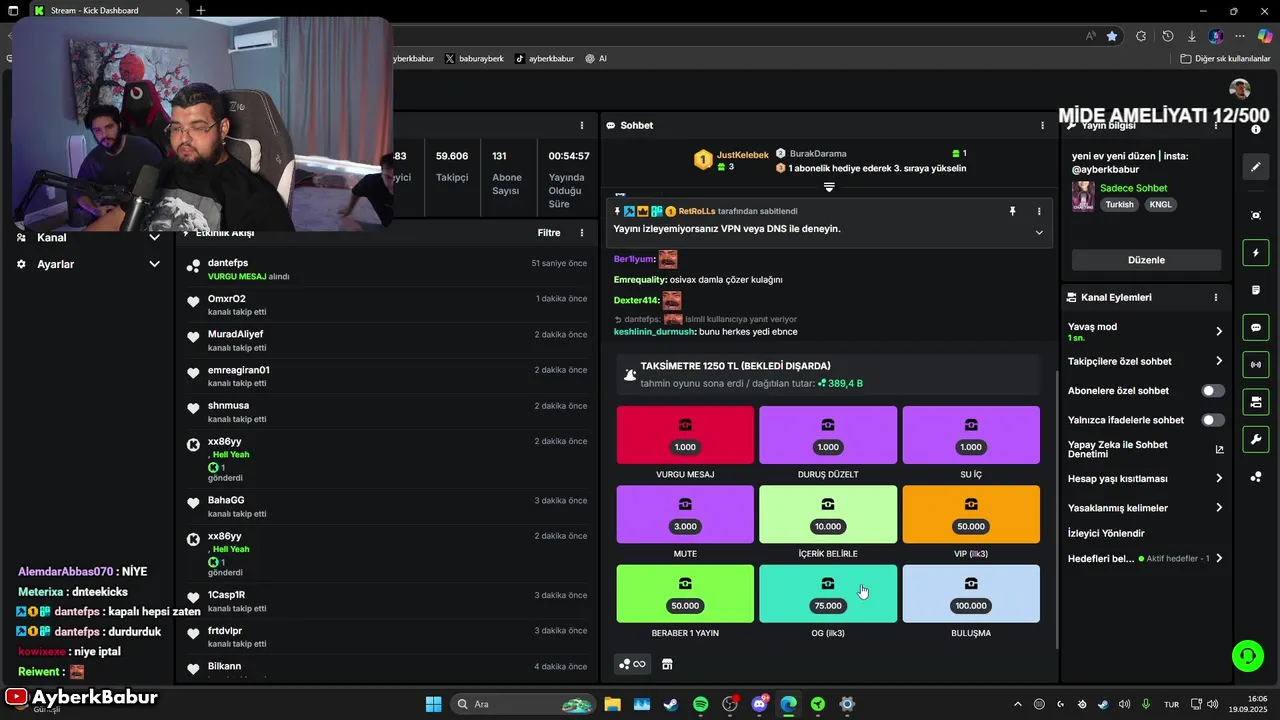1280x720 pixels.
Task: Open the Filtre activity filter
Action: [x=549, y=233]
